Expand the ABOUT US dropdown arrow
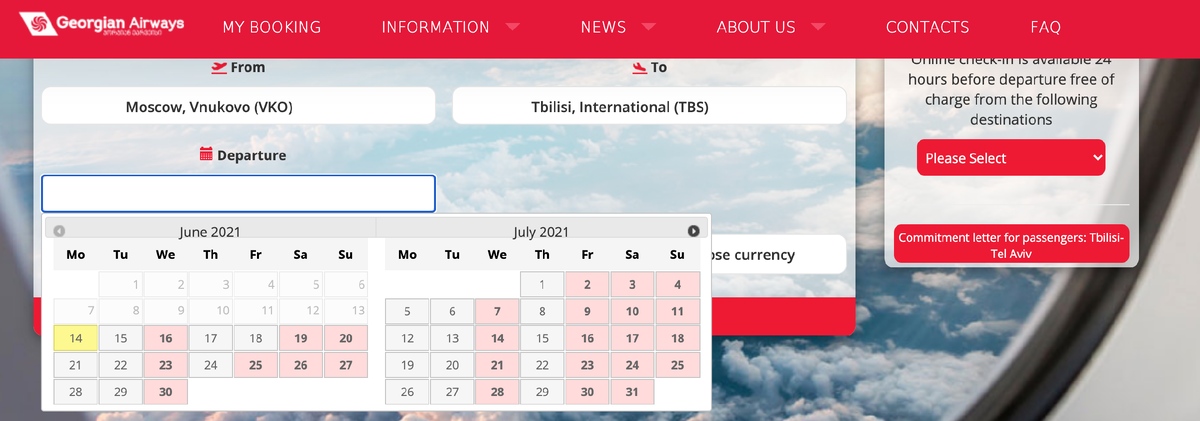Viewport: 1200px width, 421px height. click(818, 27)
